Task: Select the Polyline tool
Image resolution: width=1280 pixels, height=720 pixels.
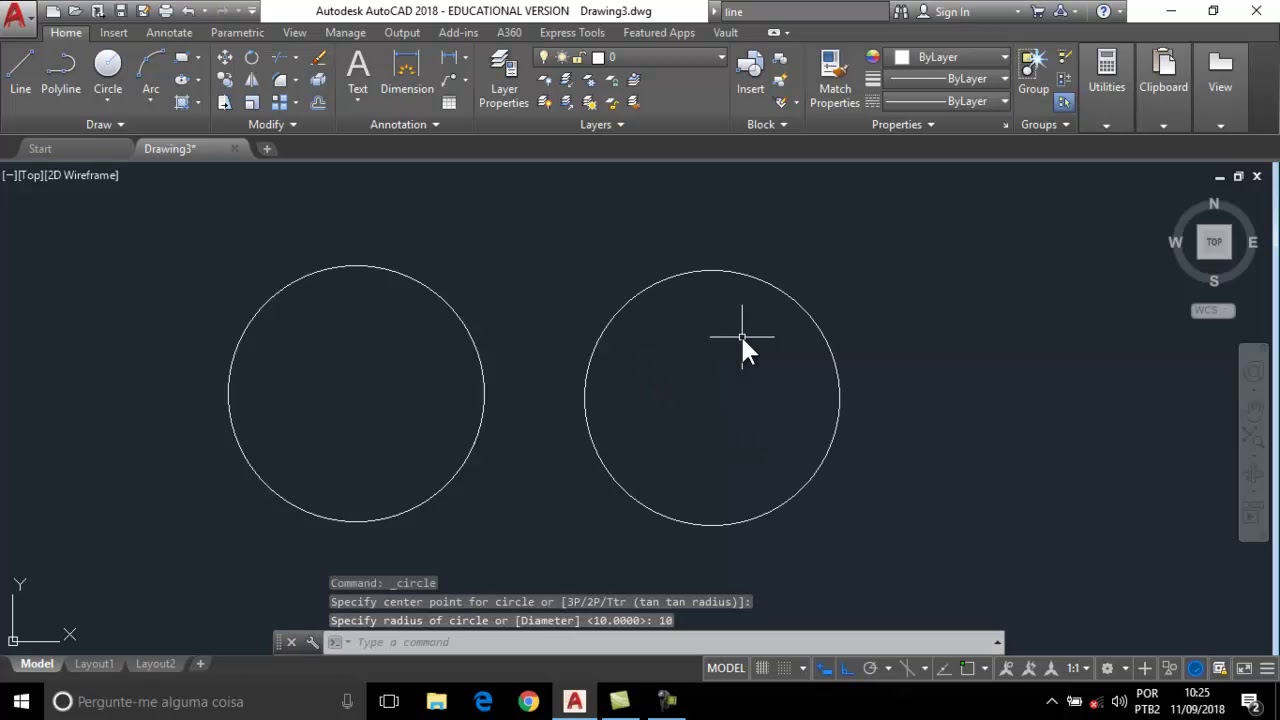Action: point(61,74)
